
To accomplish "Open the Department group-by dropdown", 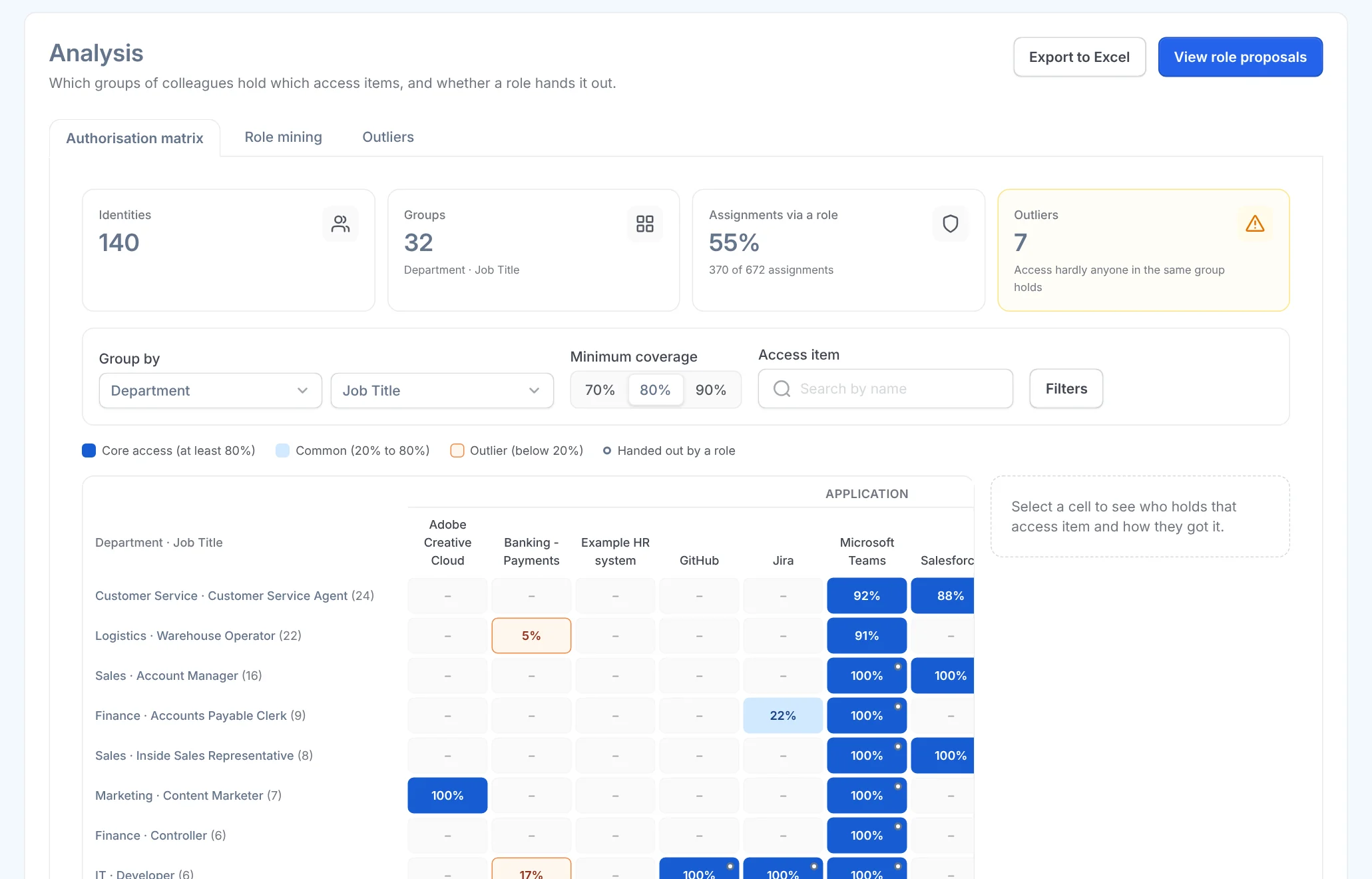I will (210, 391).
